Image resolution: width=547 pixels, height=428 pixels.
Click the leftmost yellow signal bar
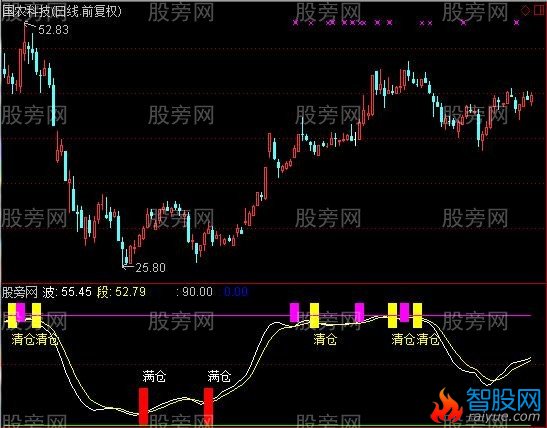point(12,315)
